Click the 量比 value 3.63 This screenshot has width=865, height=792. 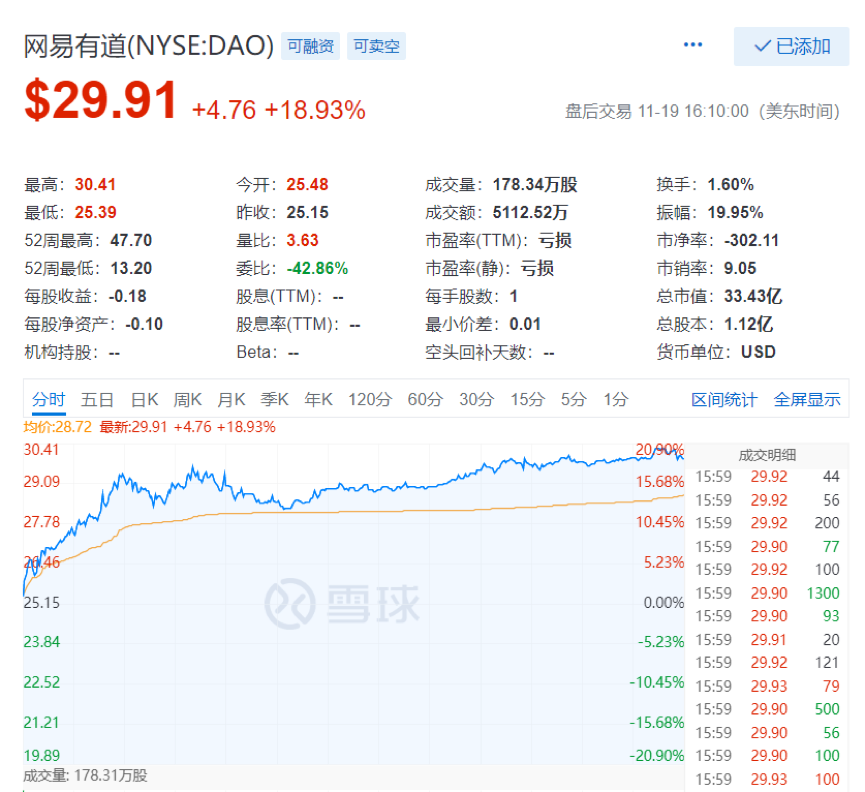[x=302, y=240]
